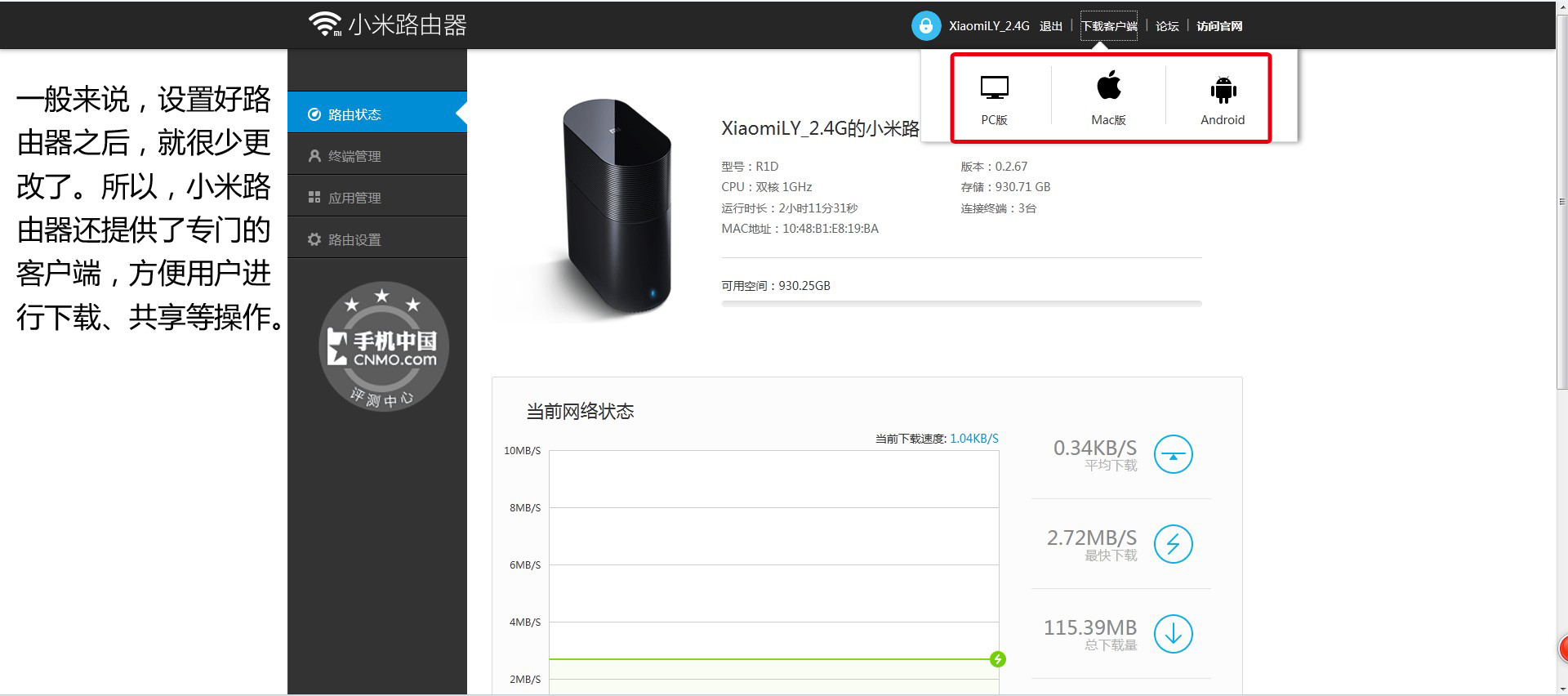This screenshot has width=1568, height=696.
Task: Click the 最快下载 lightning circle icon
Action: coord(1173,544)
